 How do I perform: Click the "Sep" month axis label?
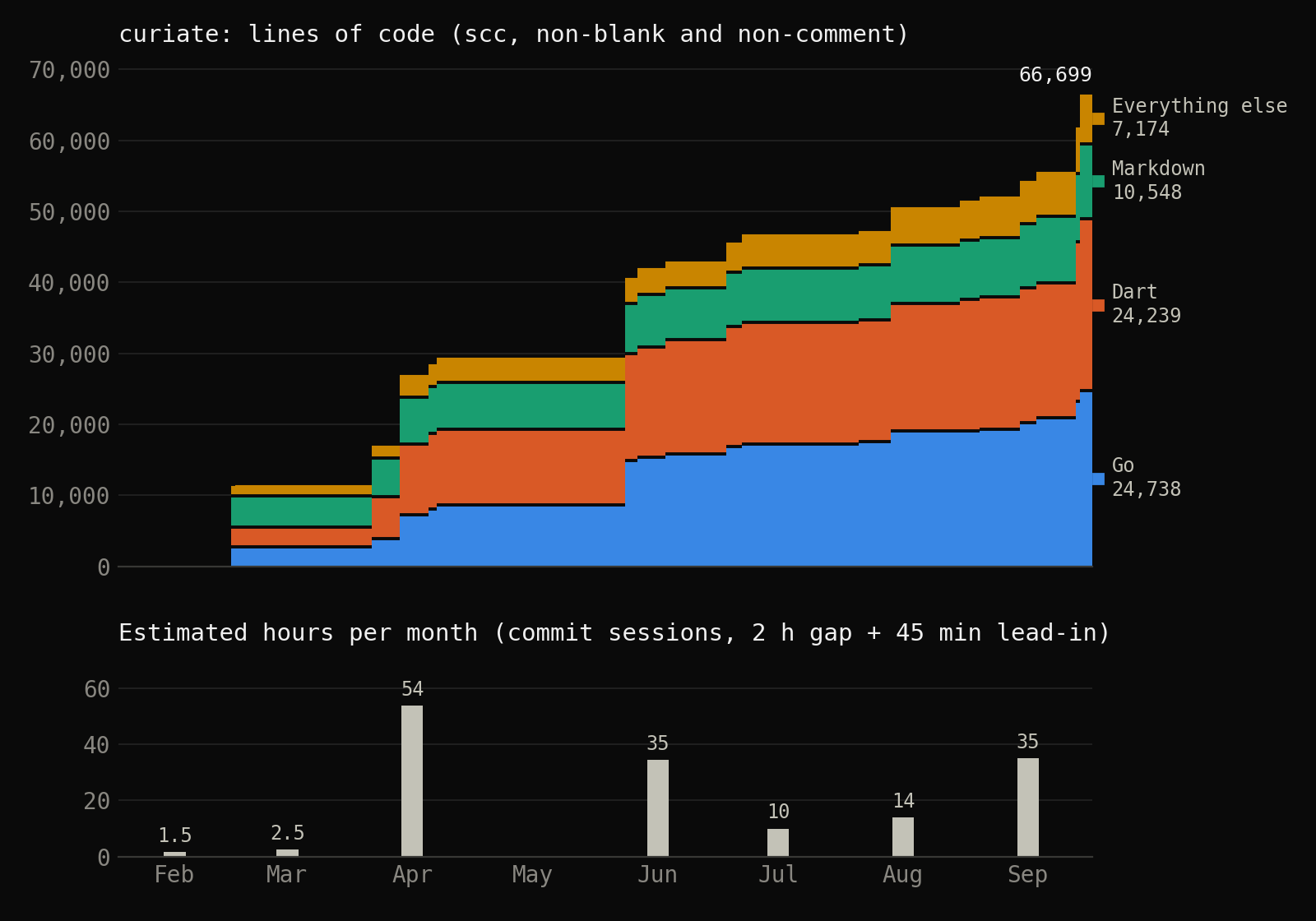[x=1028, y=875]
